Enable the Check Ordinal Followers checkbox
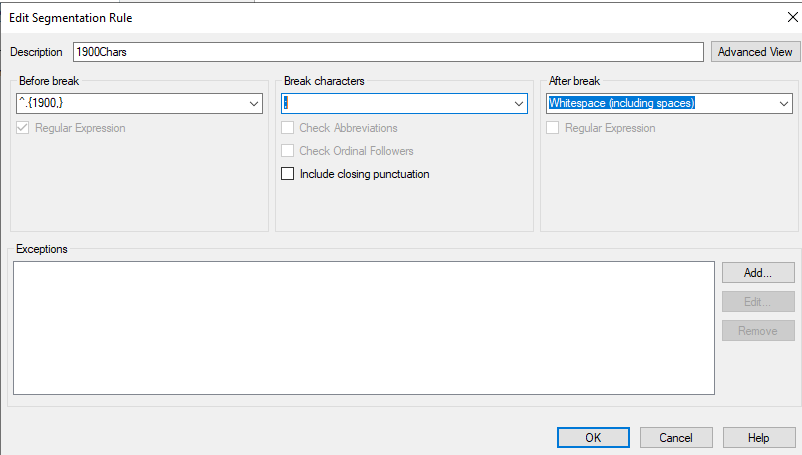The image size is (802, 455). 288,151
